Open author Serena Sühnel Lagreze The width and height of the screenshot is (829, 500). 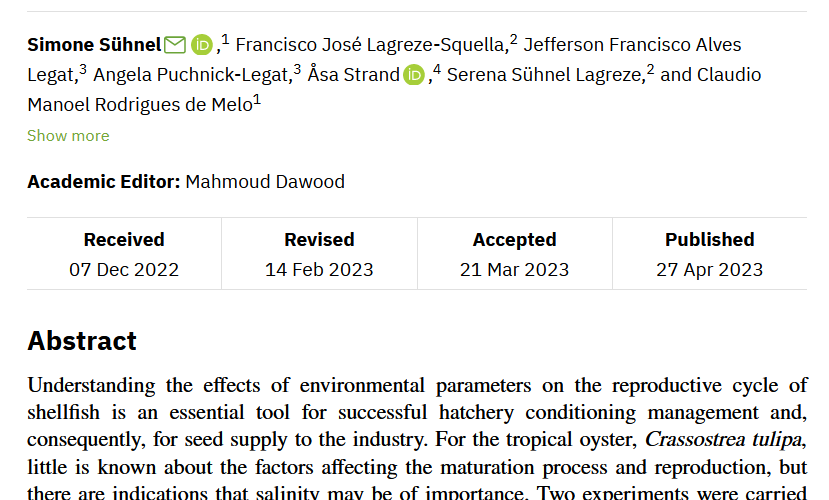tap(544, 75)
